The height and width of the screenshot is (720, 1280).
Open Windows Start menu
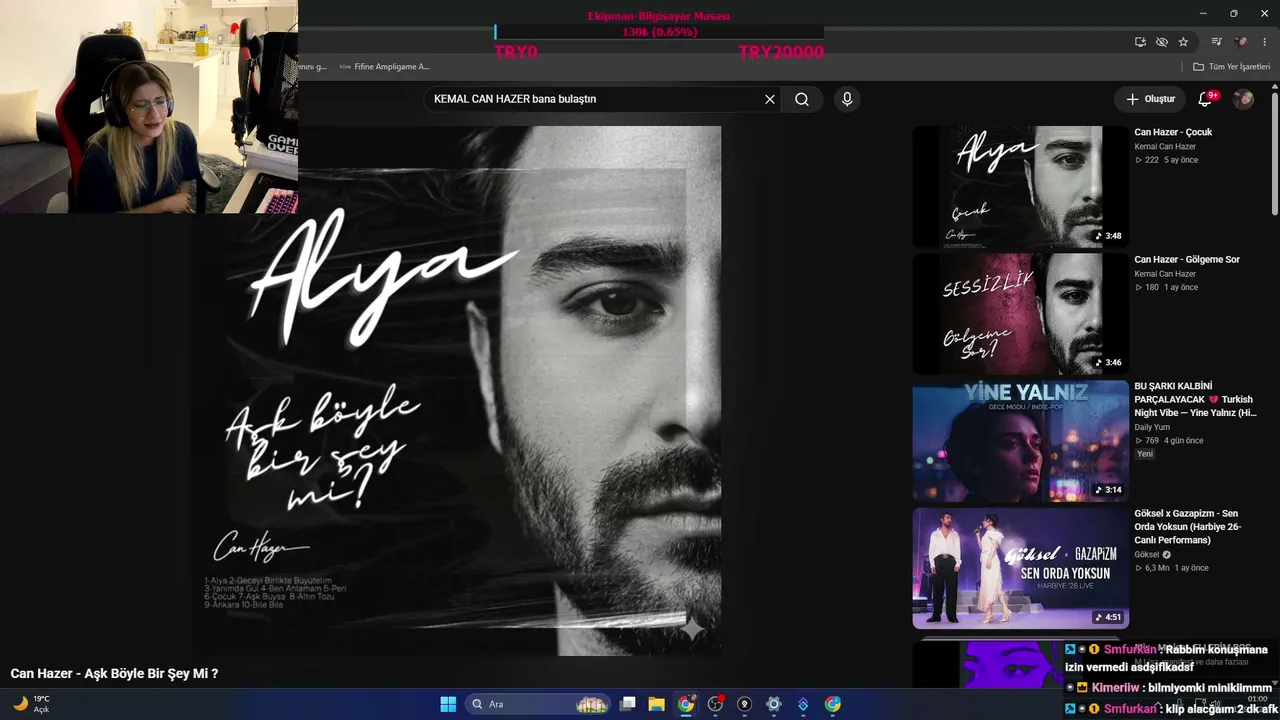pyautogui.click(x=448, y=704)
